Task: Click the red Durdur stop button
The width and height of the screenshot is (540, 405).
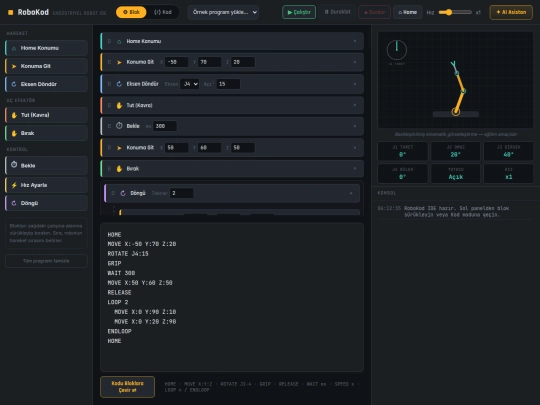Action: (374, 12)
